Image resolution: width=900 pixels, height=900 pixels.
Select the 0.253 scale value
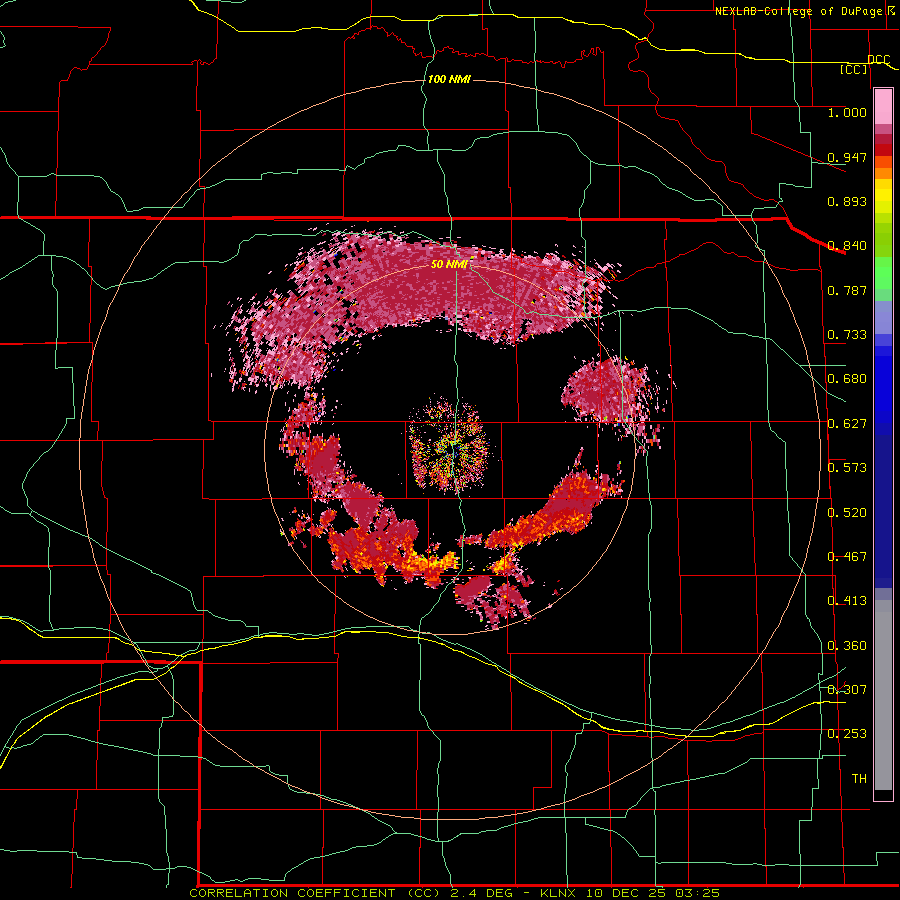click(x=847, y=734)
